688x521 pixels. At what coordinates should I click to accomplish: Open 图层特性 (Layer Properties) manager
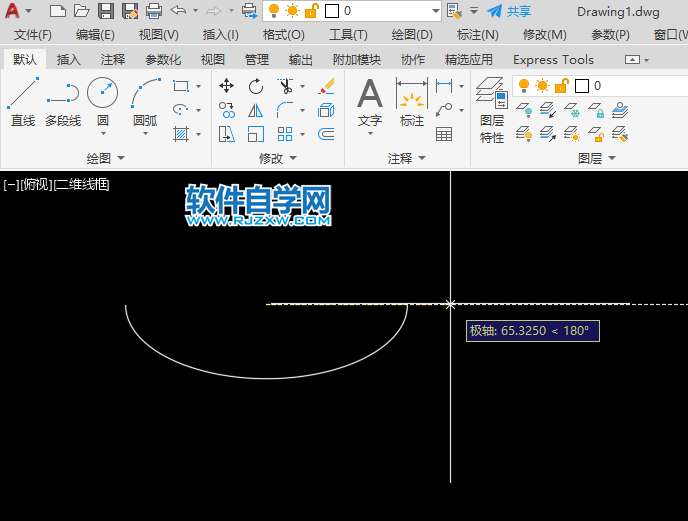(491, 110)
